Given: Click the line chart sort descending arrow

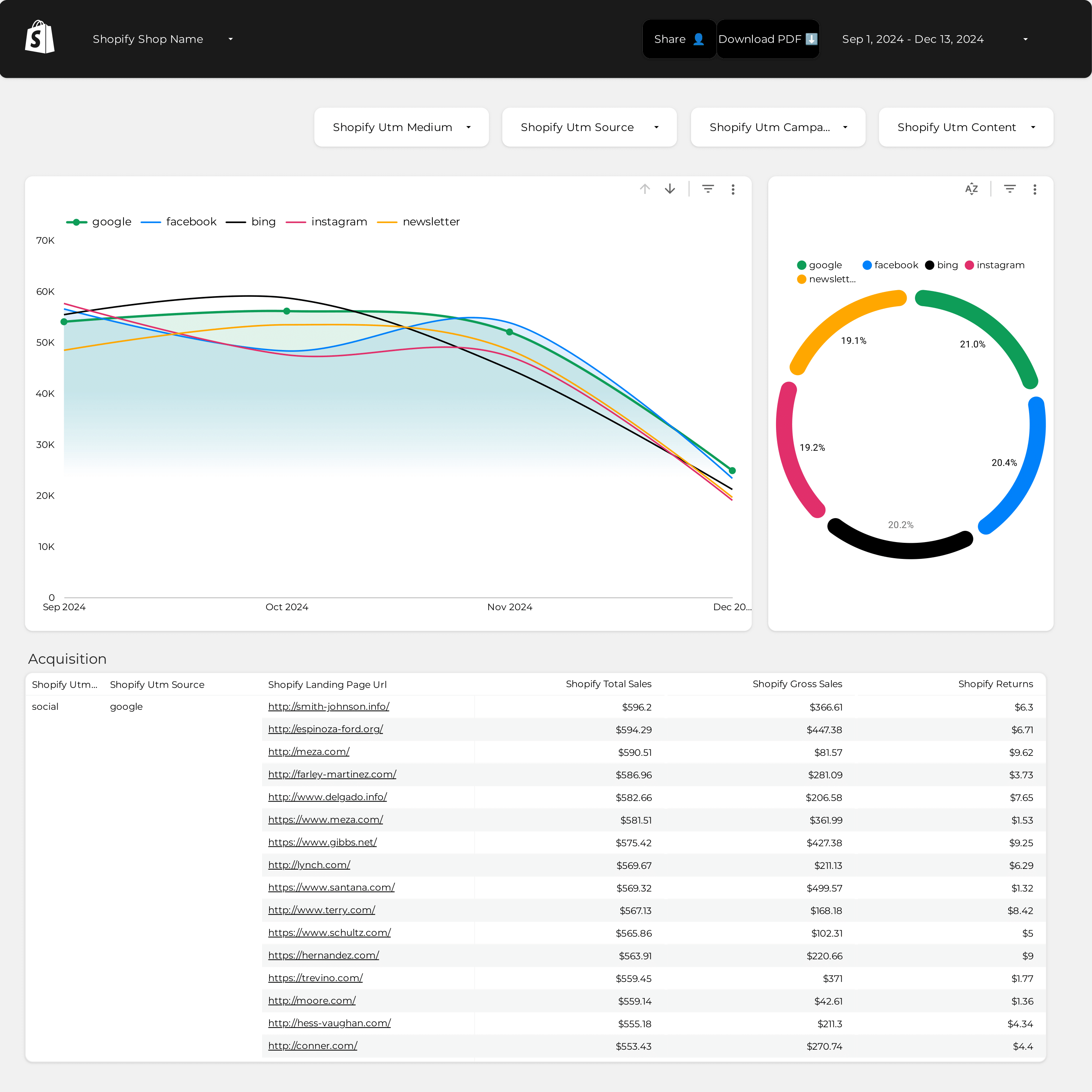Looking at the screenshot, I should (x=670, y=189).
